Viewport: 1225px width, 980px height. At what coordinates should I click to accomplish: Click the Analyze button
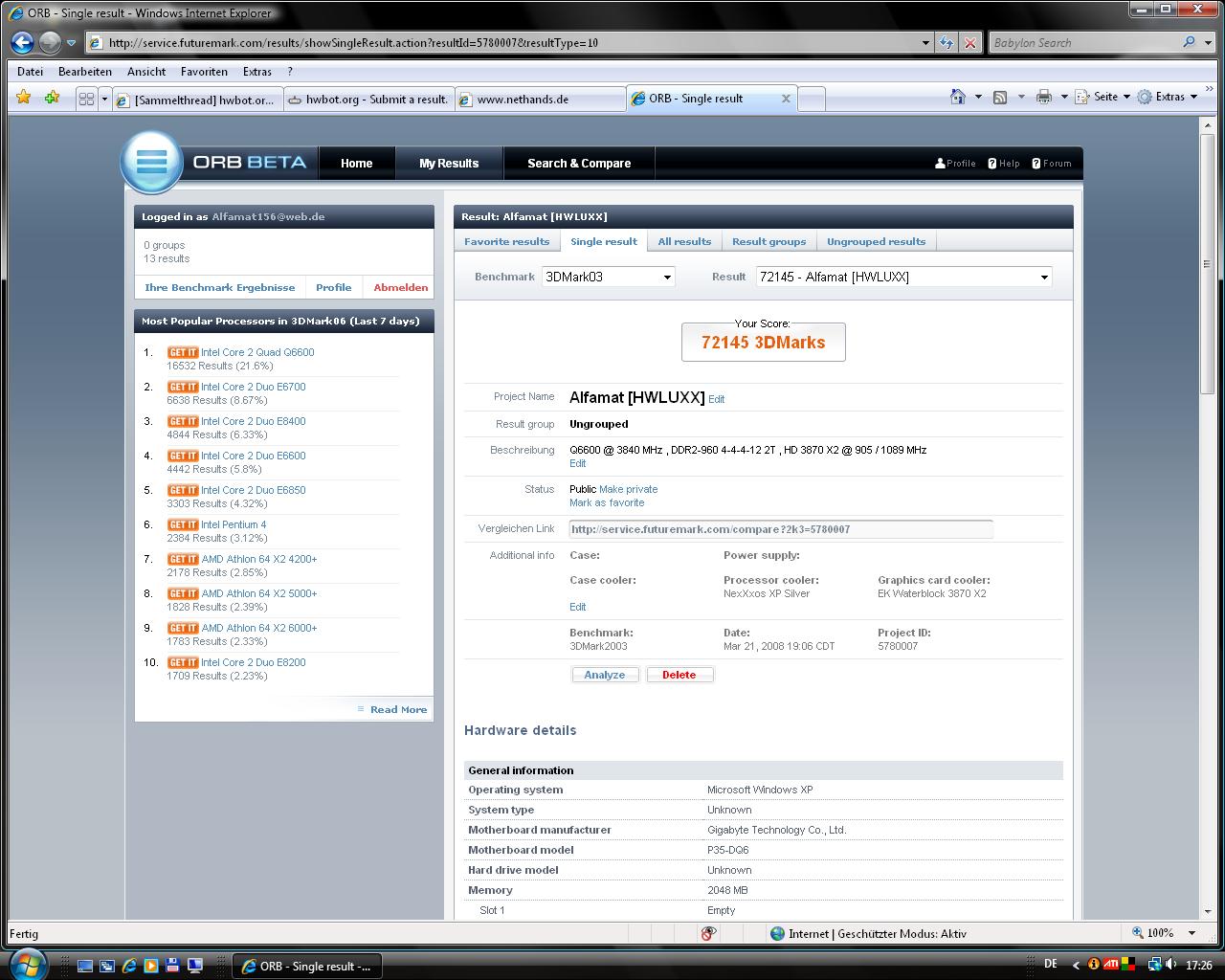pos(605,675)
